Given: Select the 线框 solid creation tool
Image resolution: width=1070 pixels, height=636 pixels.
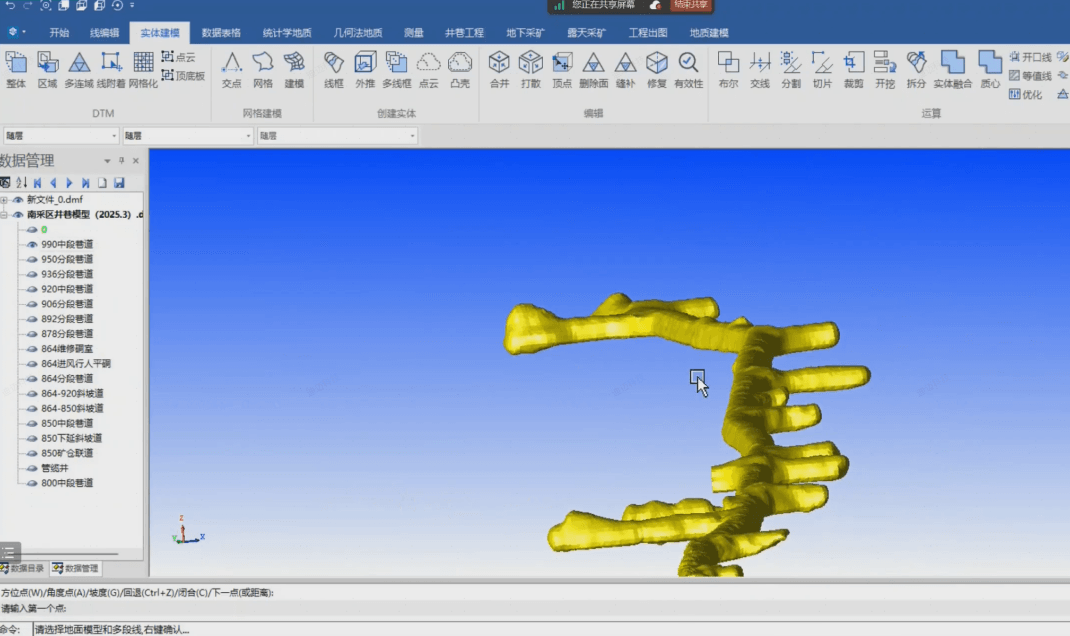Looking at the screenshot, I should coord(334,70).
